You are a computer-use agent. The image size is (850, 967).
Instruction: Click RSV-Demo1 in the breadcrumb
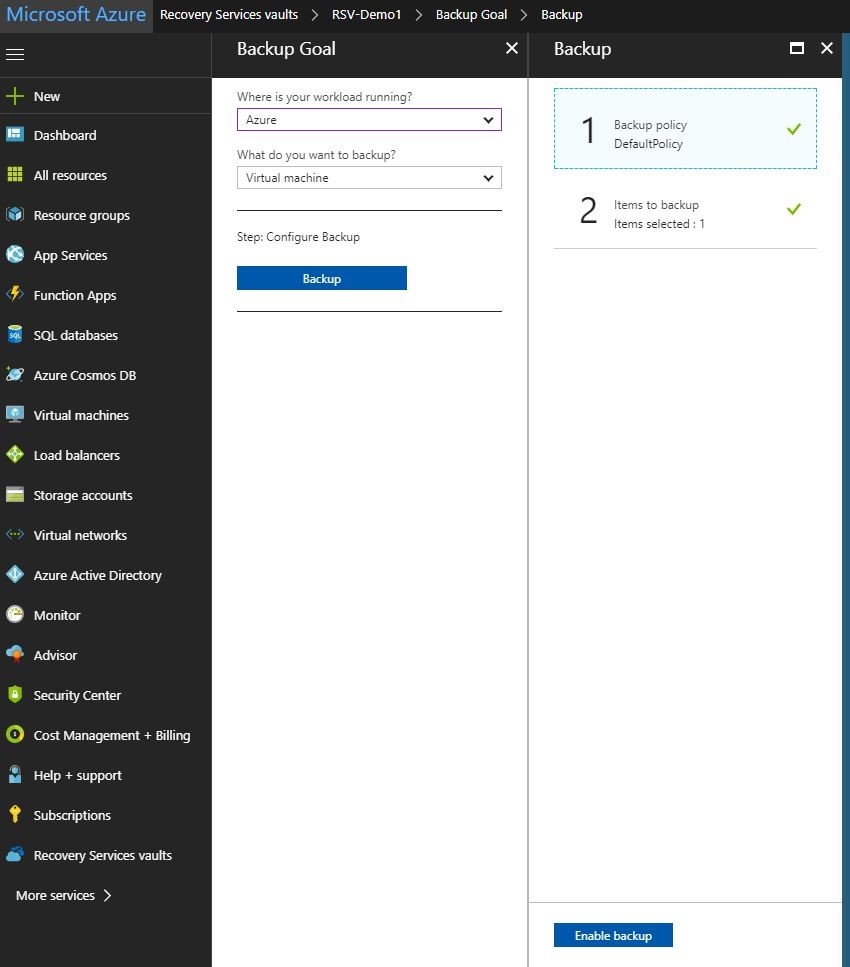coord(369,14)
